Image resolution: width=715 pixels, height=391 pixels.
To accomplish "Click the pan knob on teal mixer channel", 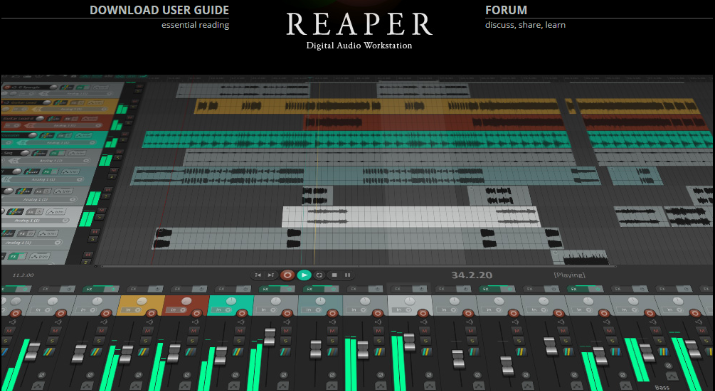I will (x=231, y=301).
